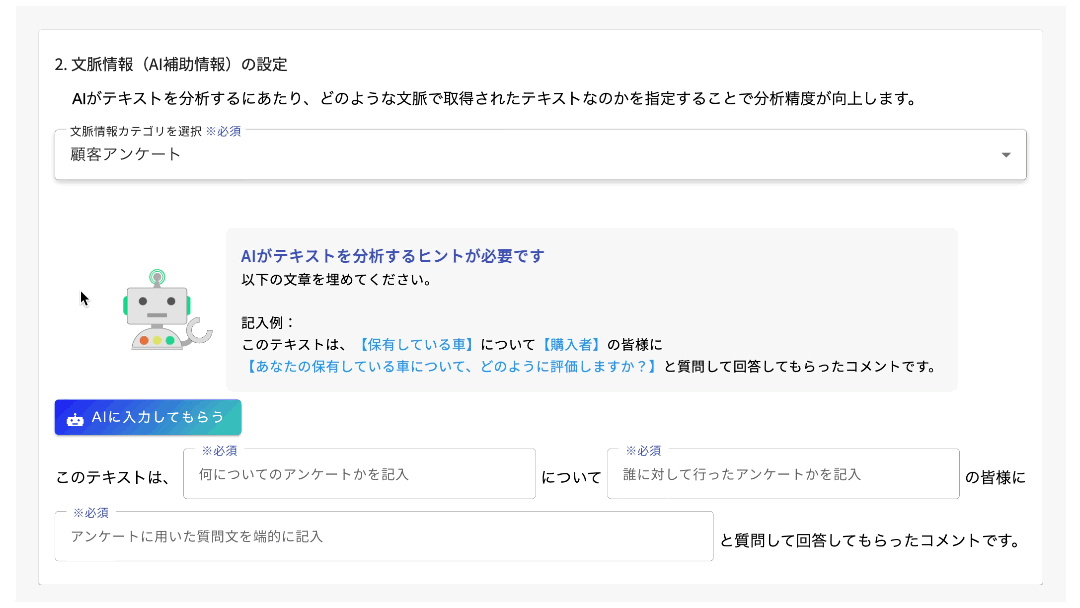The height and width of the screenshot is (608, 1080).
Task: Click the robot's left eye
Action: point(142,300)
